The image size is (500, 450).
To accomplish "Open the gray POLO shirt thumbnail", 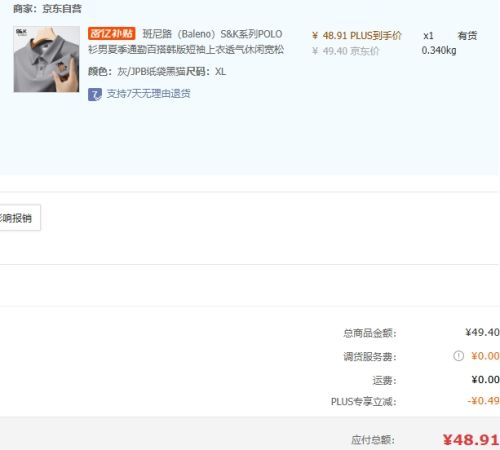I will 46,59.
